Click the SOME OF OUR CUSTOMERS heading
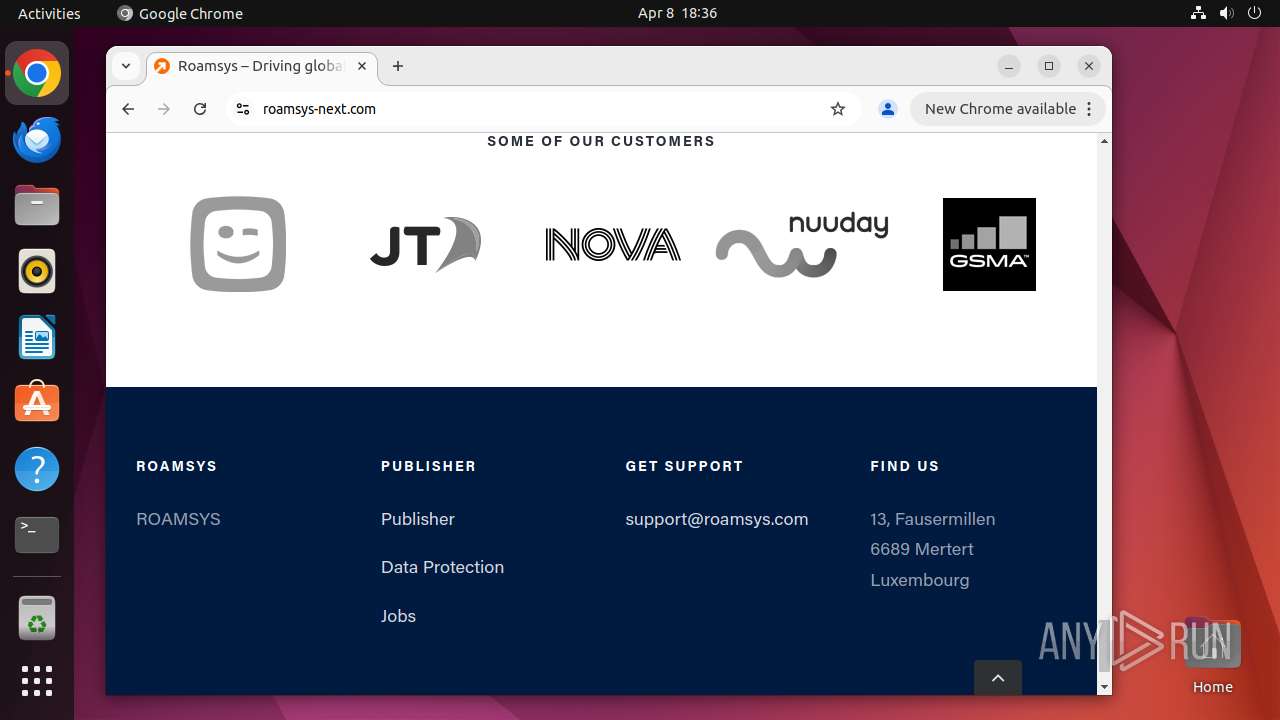The height and width of the screenshot is (720, 1280). pos(601,141)
